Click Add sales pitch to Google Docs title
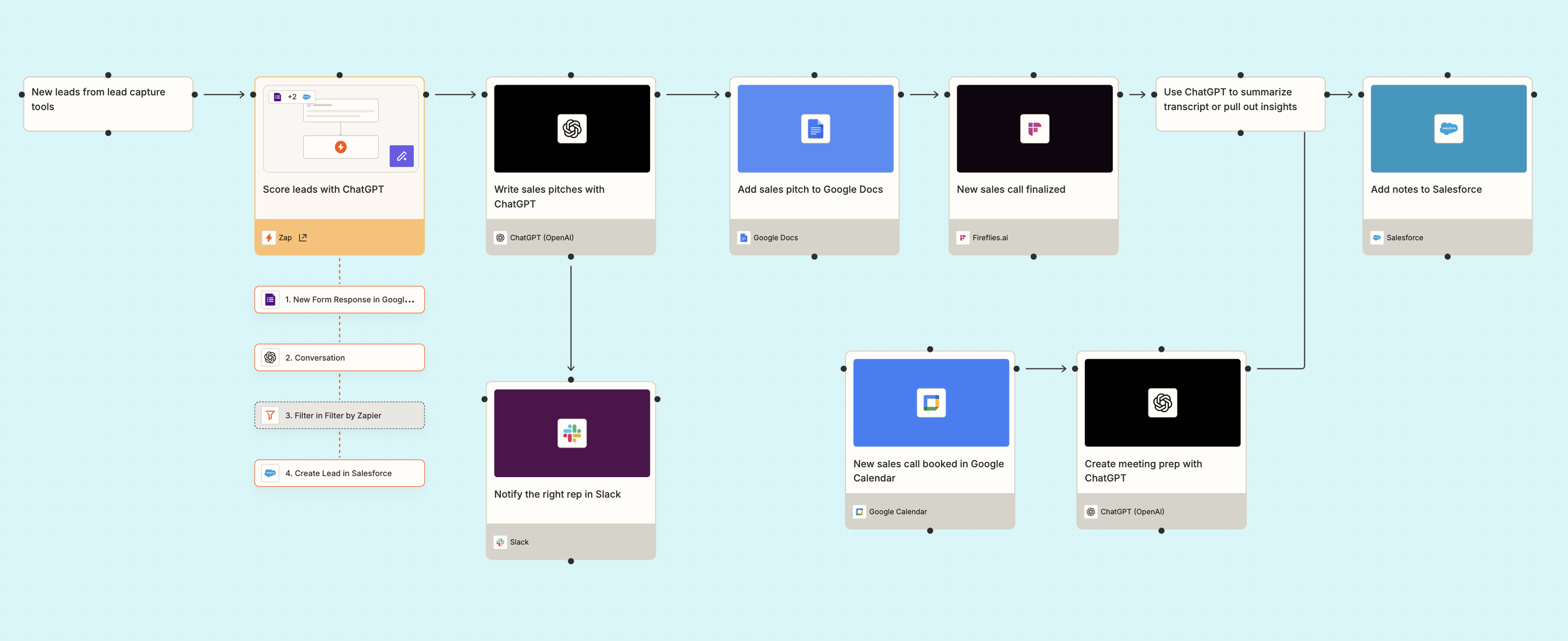Screen dimensions: 1568x641 pos(809,189)
